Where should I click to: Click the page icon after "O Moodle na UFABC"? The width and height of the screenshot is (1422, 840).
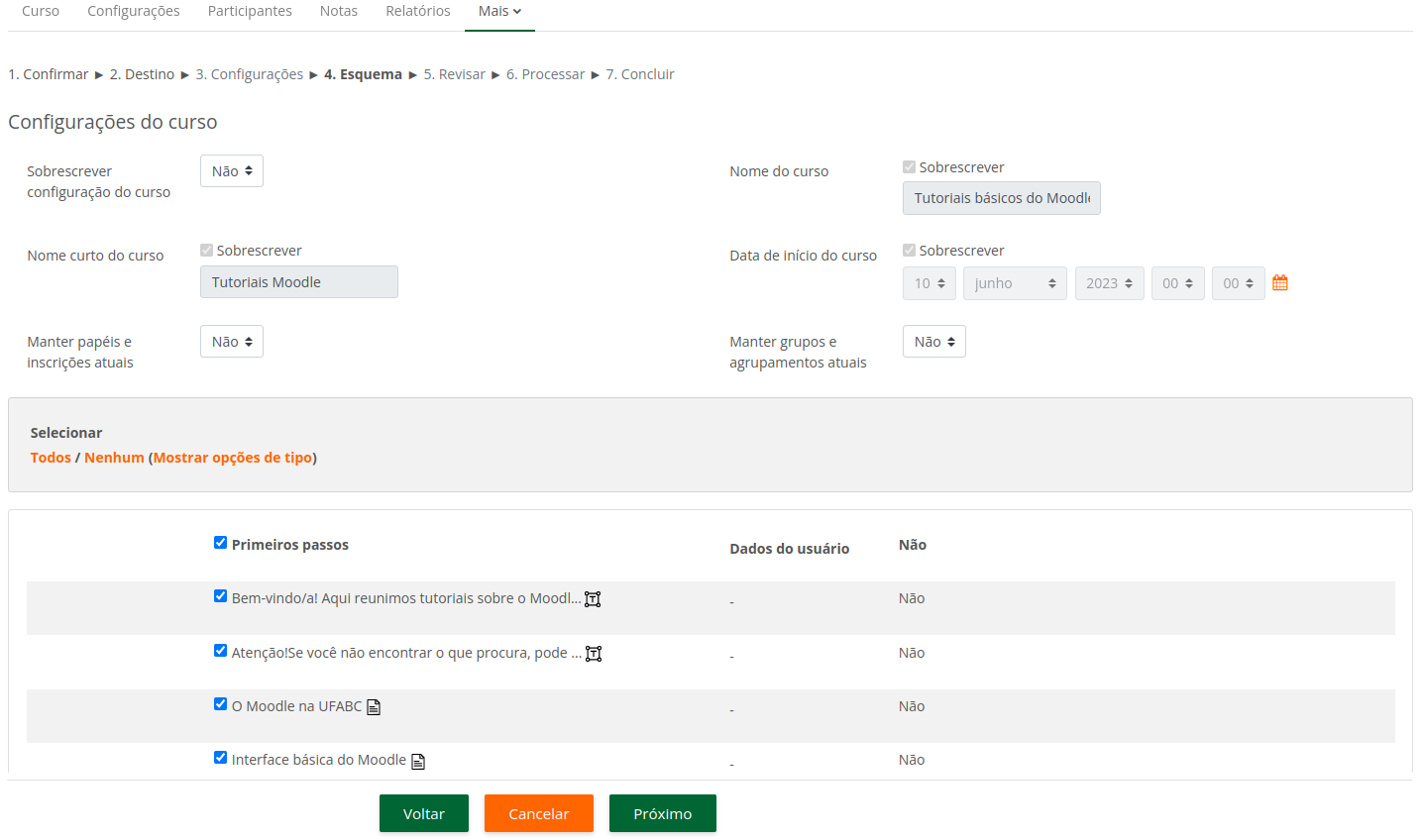[x=374, y=706]
